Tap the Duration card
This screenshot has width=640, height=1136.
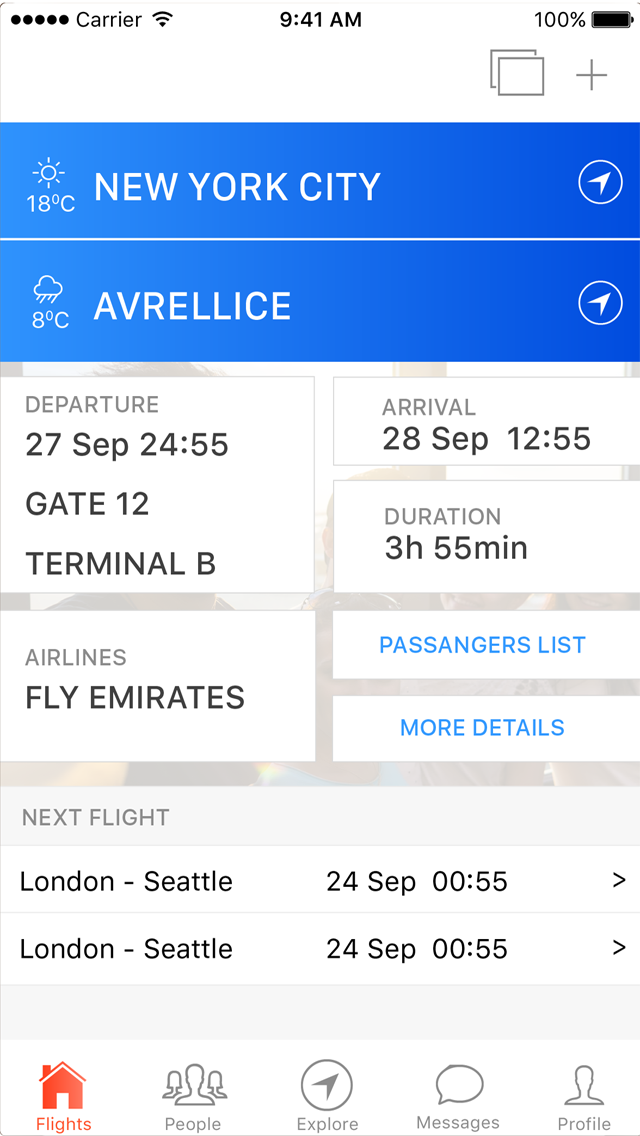(x=486, y=536)
